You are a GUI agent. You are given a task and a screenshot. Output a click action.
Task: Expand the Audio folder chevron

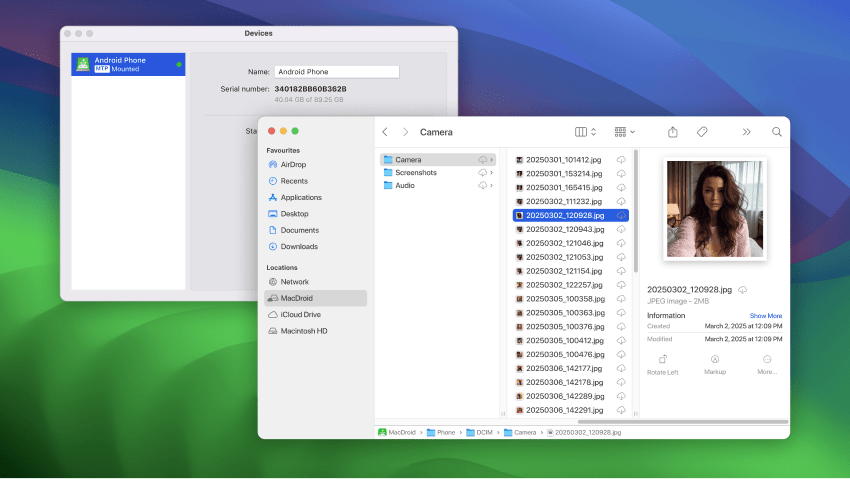pos(491,185)
